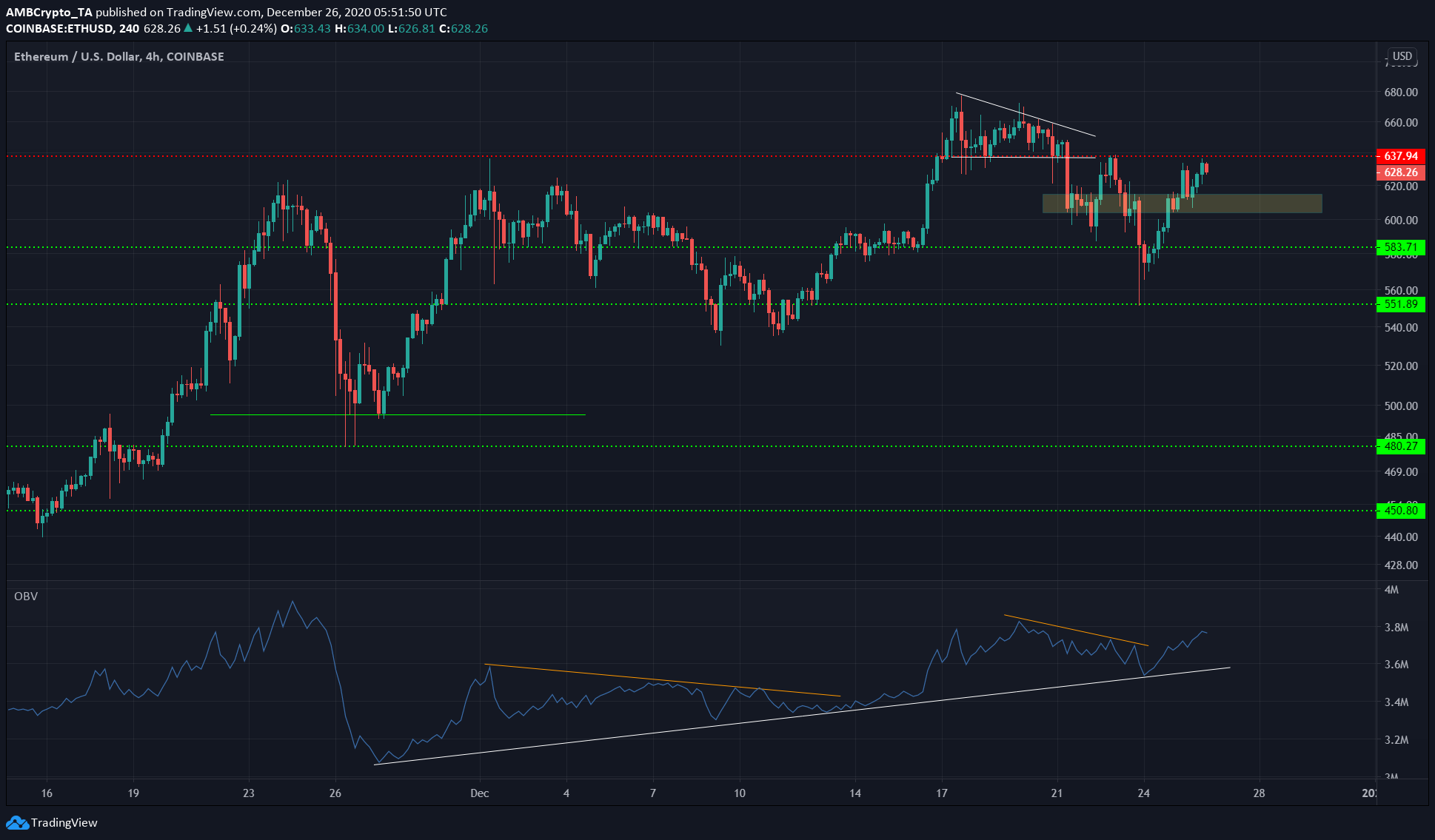Click the high value H:634.00 in header
Viewport: 1435px width, 840px height.
(x=359, y=29)
